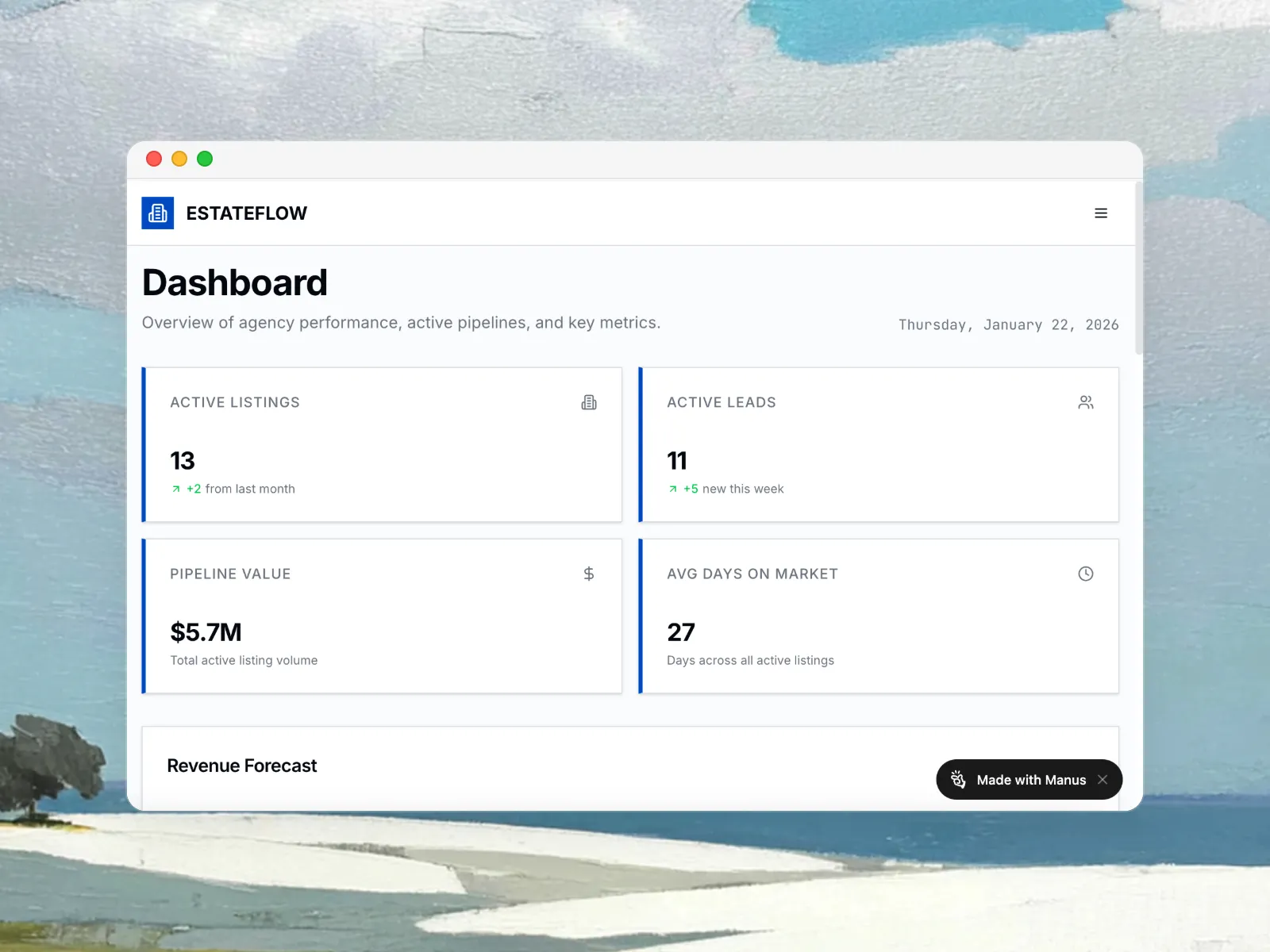Select the Active Leads count of 11
This screenshot has width=1270, height=952.
tap(677, 461)
